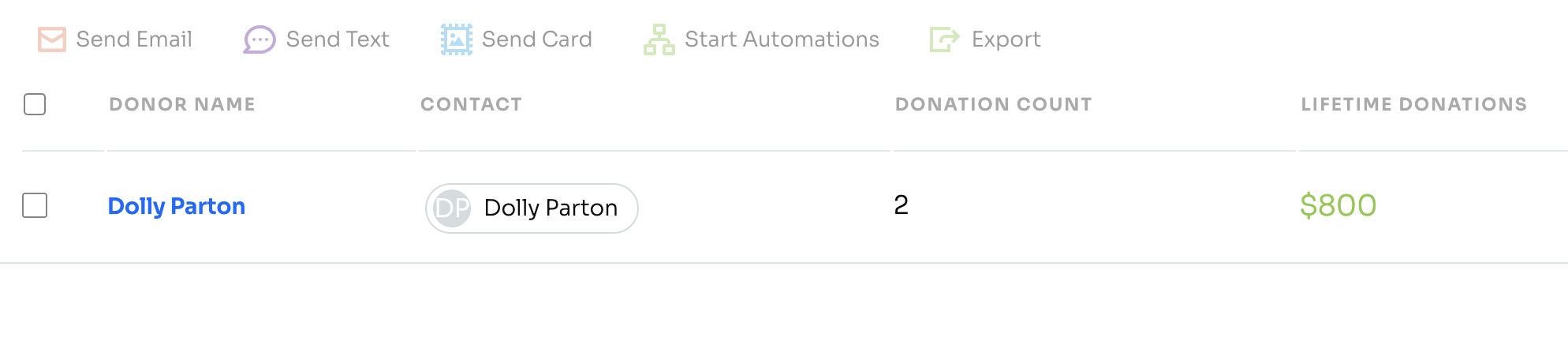Check the Dolly Parton row checkbox
1568x349 pixels.
tap(35, 205)
